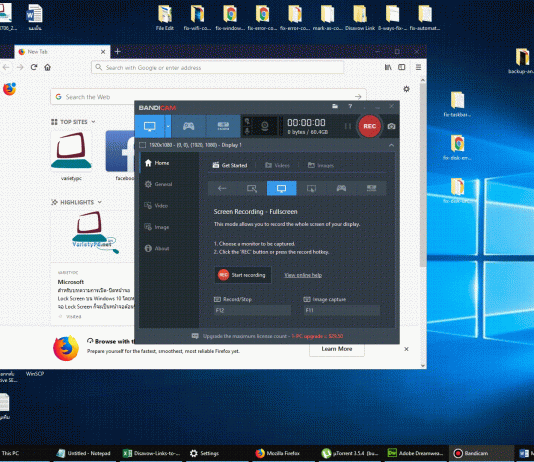Select fullscreen recording mode icon in Get Started
Viewport: 534px width, 462px height.
tap(282, 188)
